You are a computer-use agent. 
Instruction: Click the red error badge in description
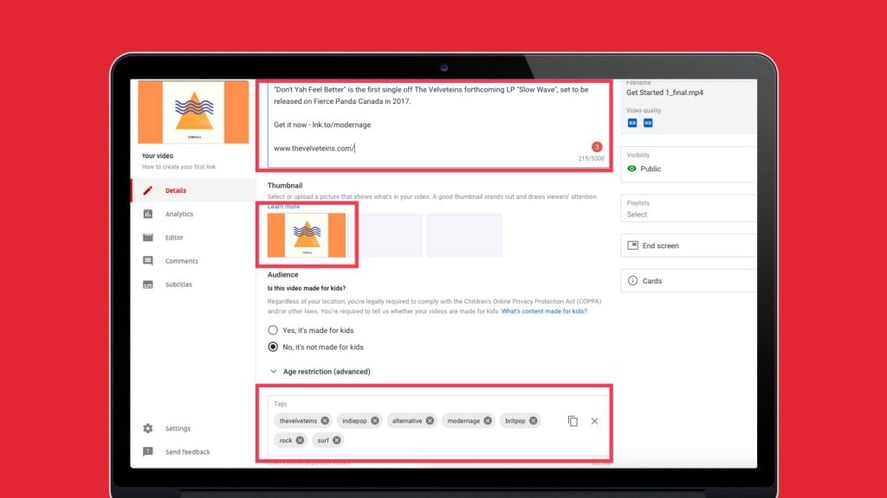pos(596,147)
